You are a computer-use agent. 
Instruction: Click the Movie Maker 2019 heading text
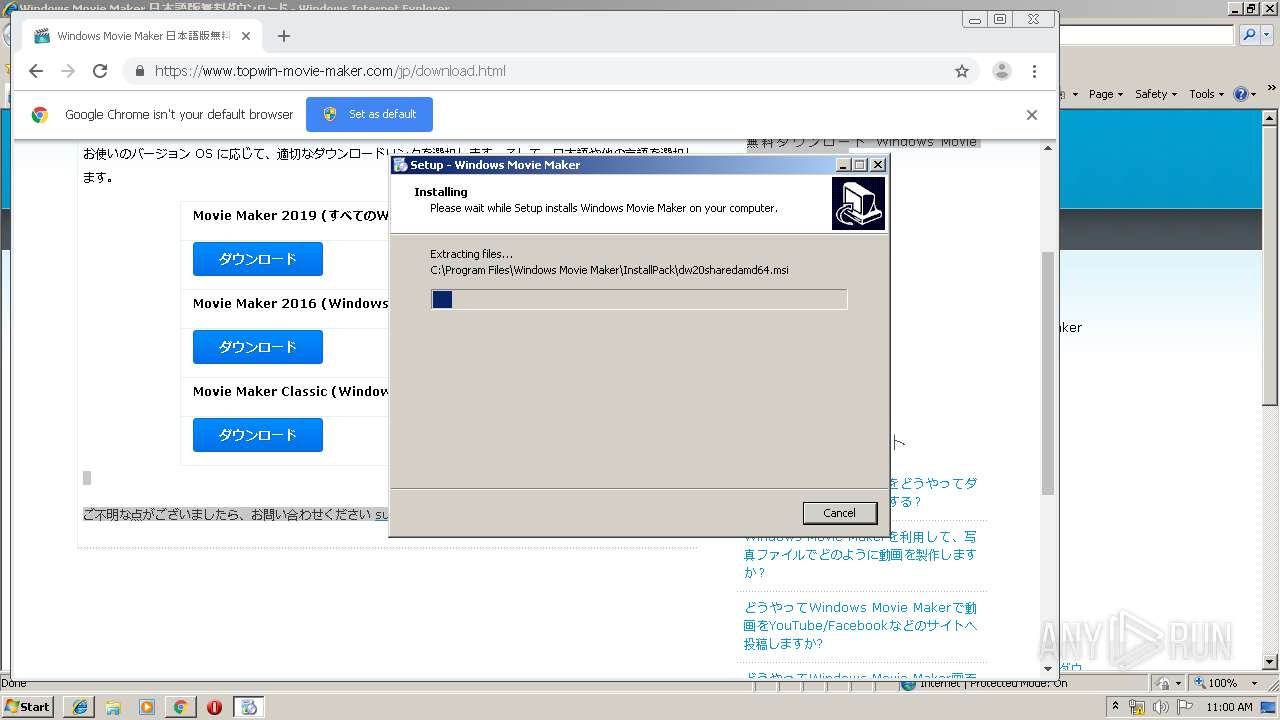click(x=290, y=215)
